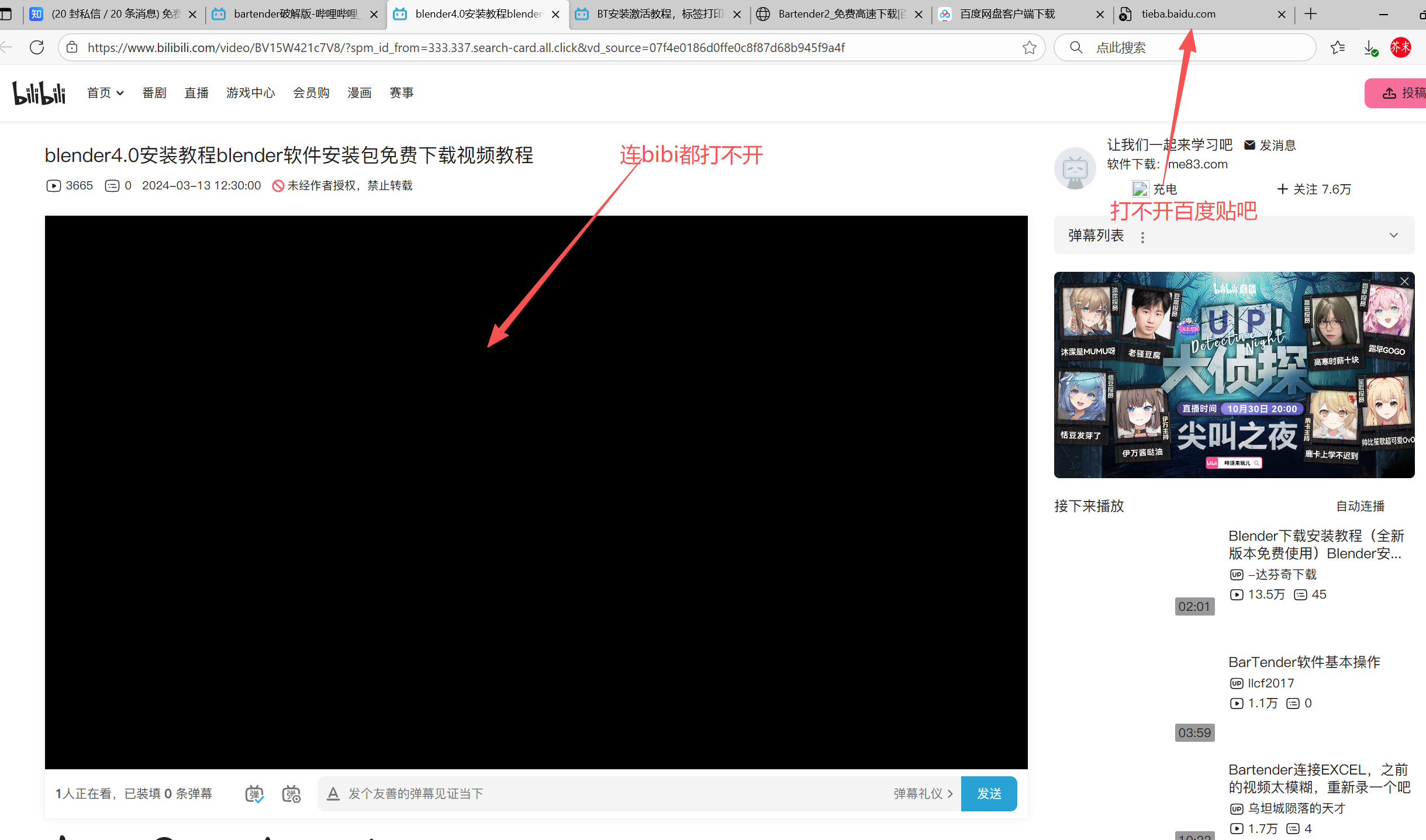Screen dimensions: 1426x840
Task: Switch to the 知乎 私信 tab
Action: [114, 14]
